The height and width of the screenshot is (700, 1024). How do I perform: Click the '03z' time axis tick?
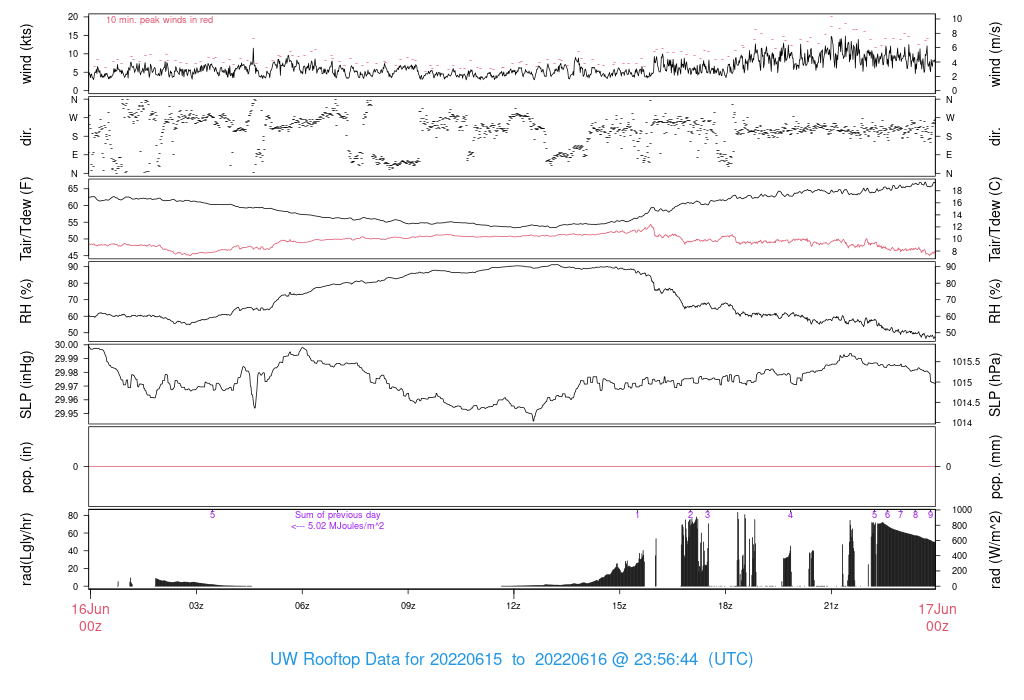(x=196, y=606)
